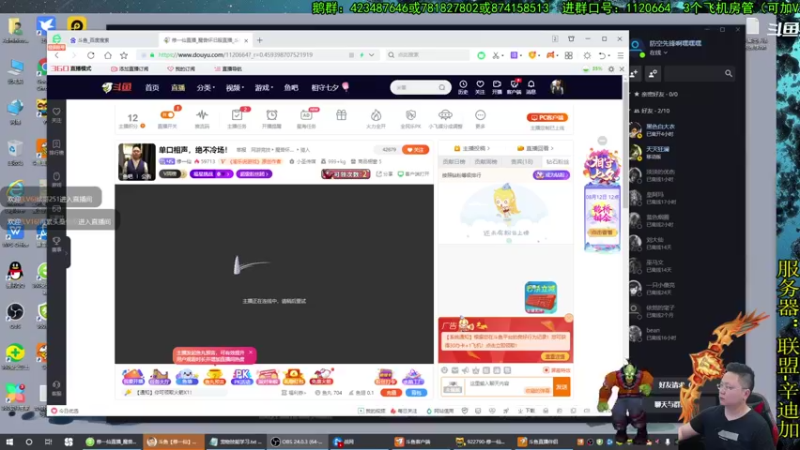Click the blue backpack button under player
This screenshot has height=450, width=800.
(416, 393)
